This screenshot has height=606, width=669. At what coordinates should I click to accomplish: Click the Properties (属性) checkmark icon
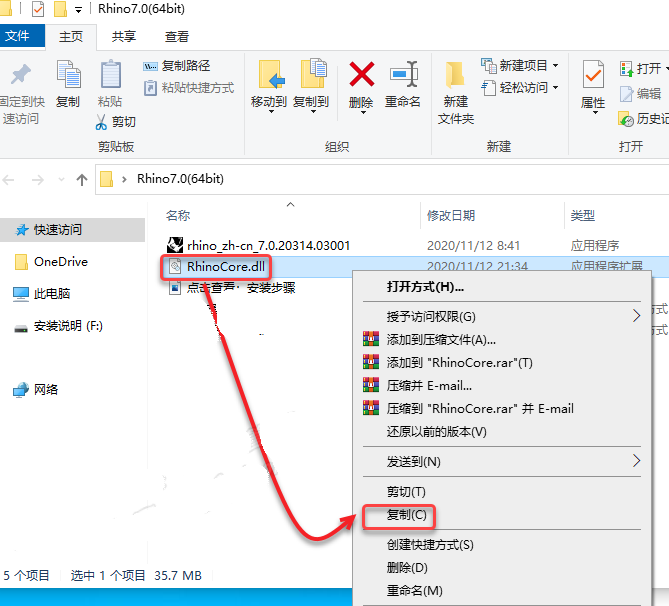(593, 74)
